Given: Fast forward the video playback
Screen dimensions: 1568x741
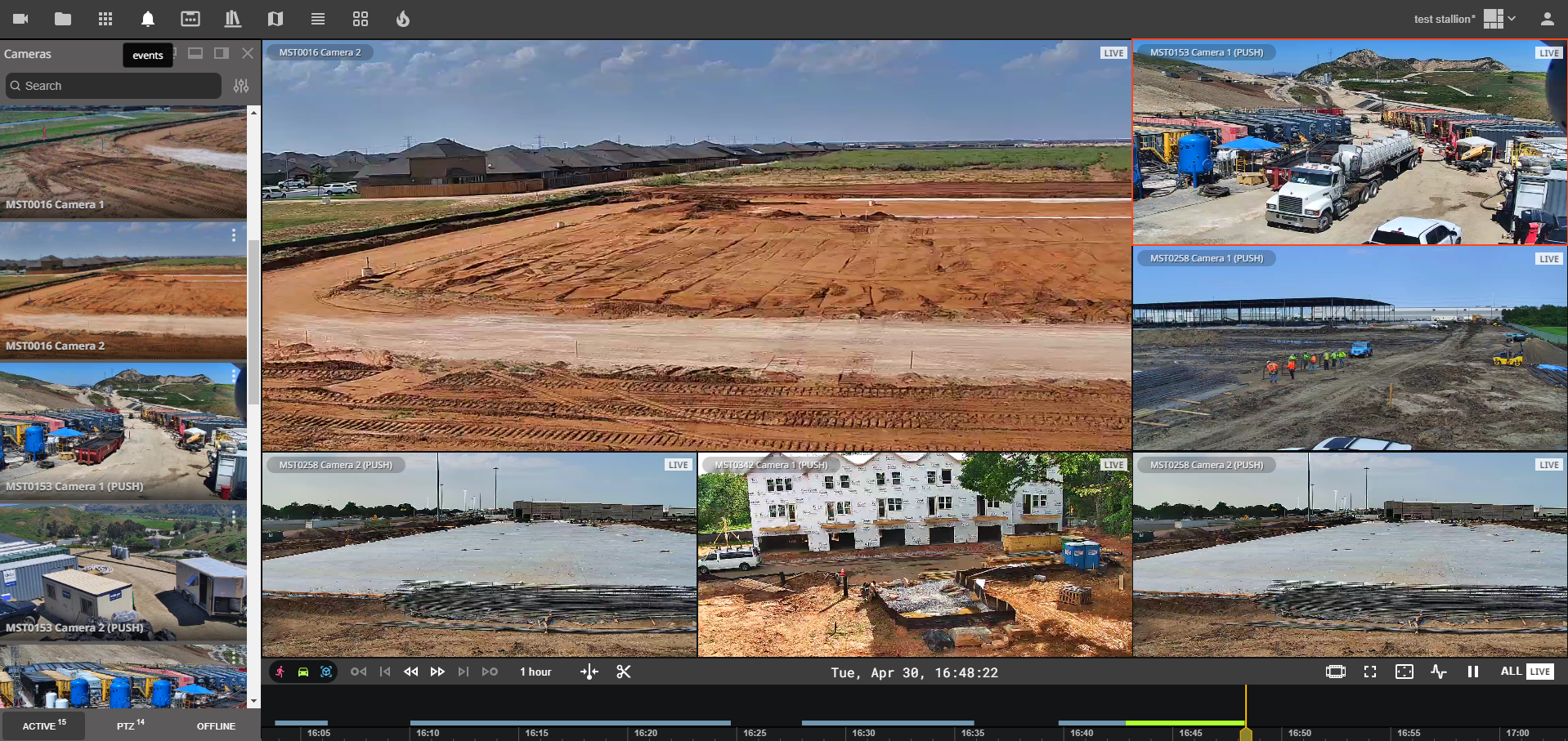Looking at the screenshot, I should coord(437,672).
